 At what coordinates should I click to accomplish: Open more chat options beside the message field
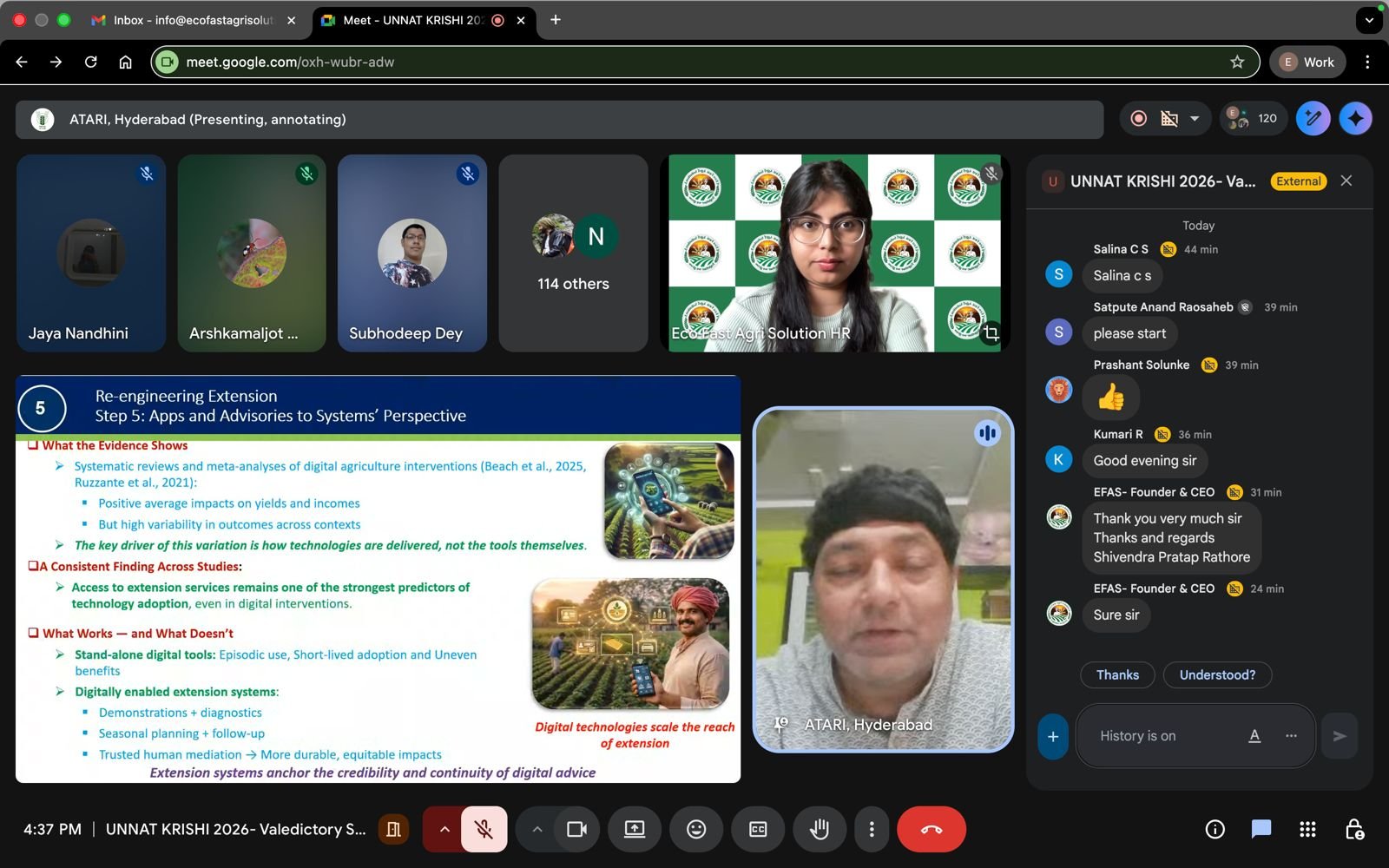pyautogui.click(x=1291, y=736)
